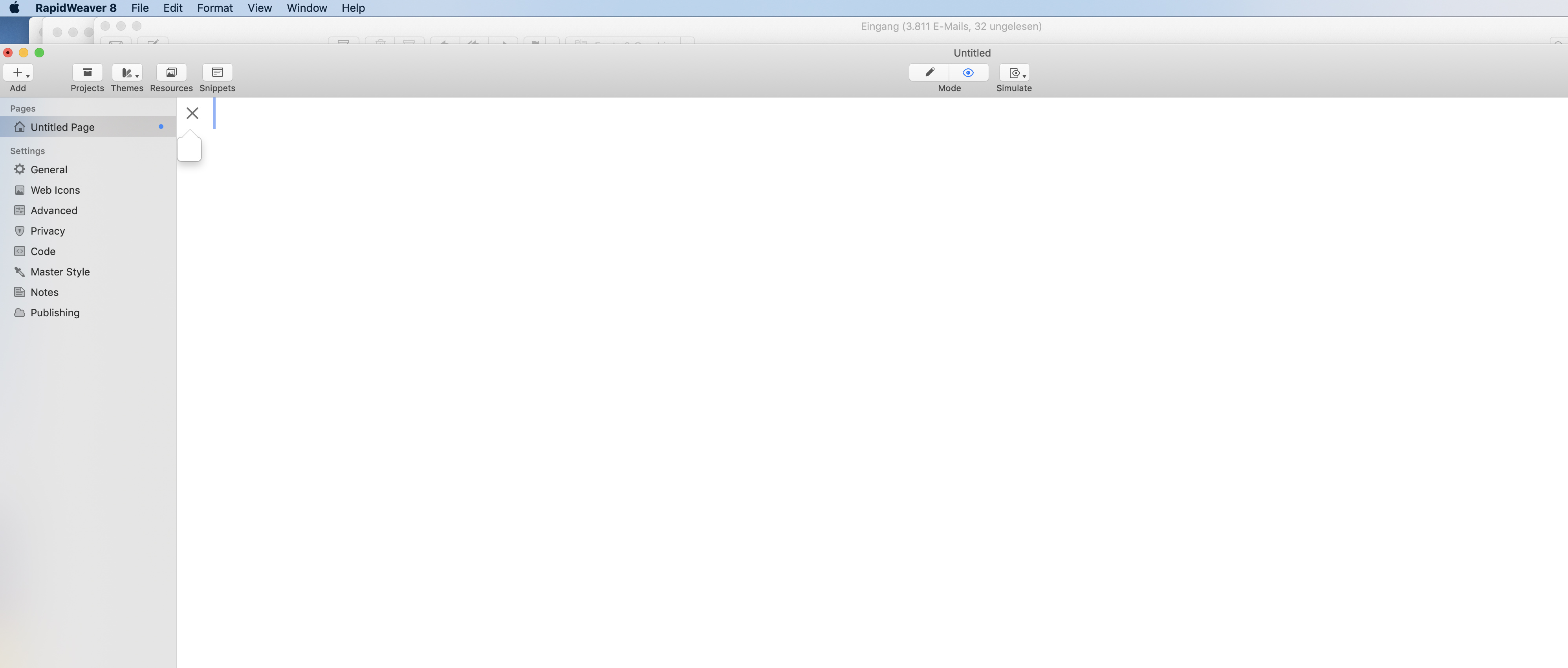Open the Apple menu

point(14,8)
